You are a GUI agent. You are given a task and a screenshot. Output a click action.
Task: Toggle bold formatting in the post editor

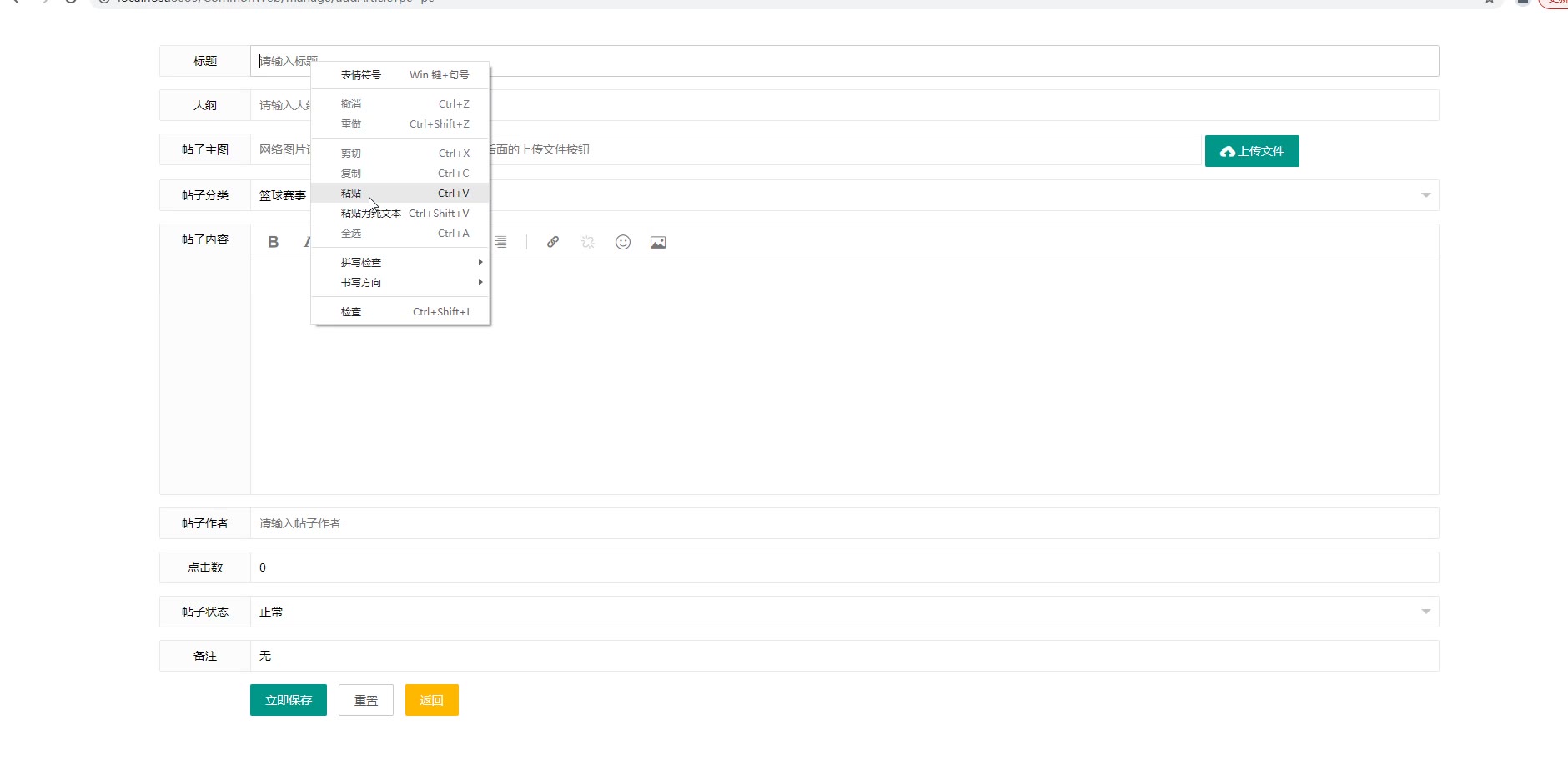[273, 242]
